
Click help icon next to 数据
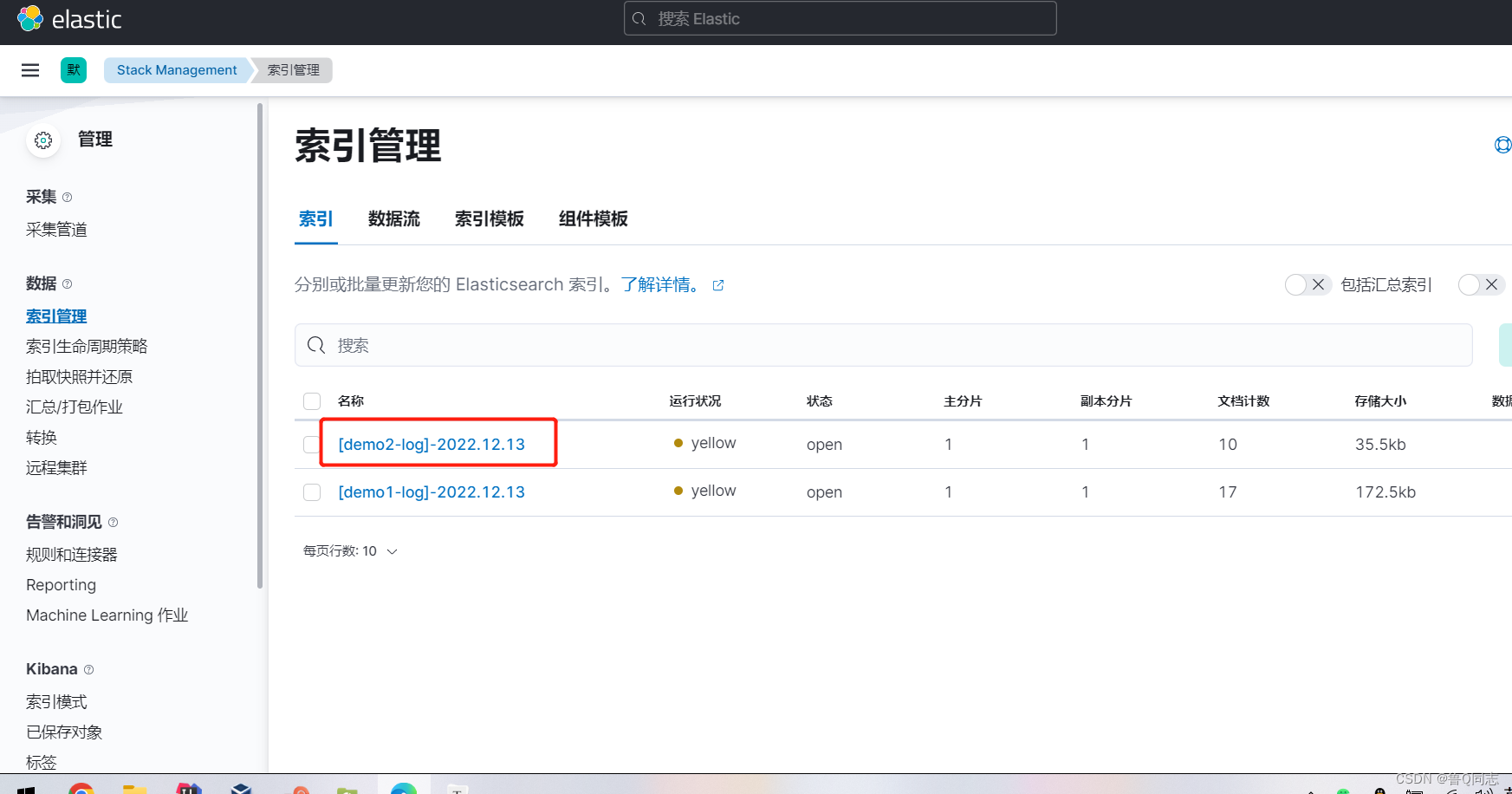pos(68,284)
